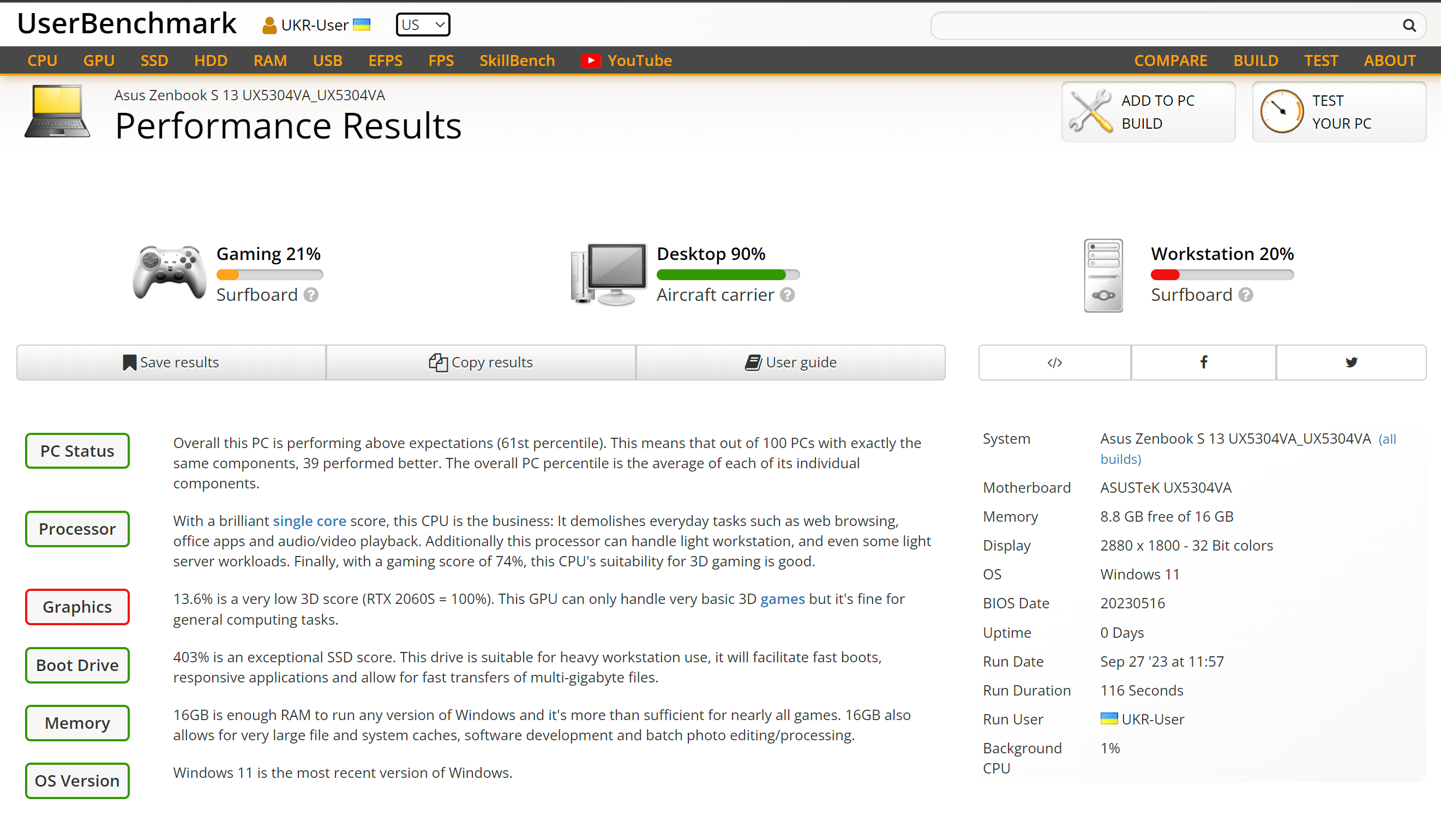This screenshot has width=1441, height=840.
Task: Go to the TEST page
Action: coord(1321,61)
